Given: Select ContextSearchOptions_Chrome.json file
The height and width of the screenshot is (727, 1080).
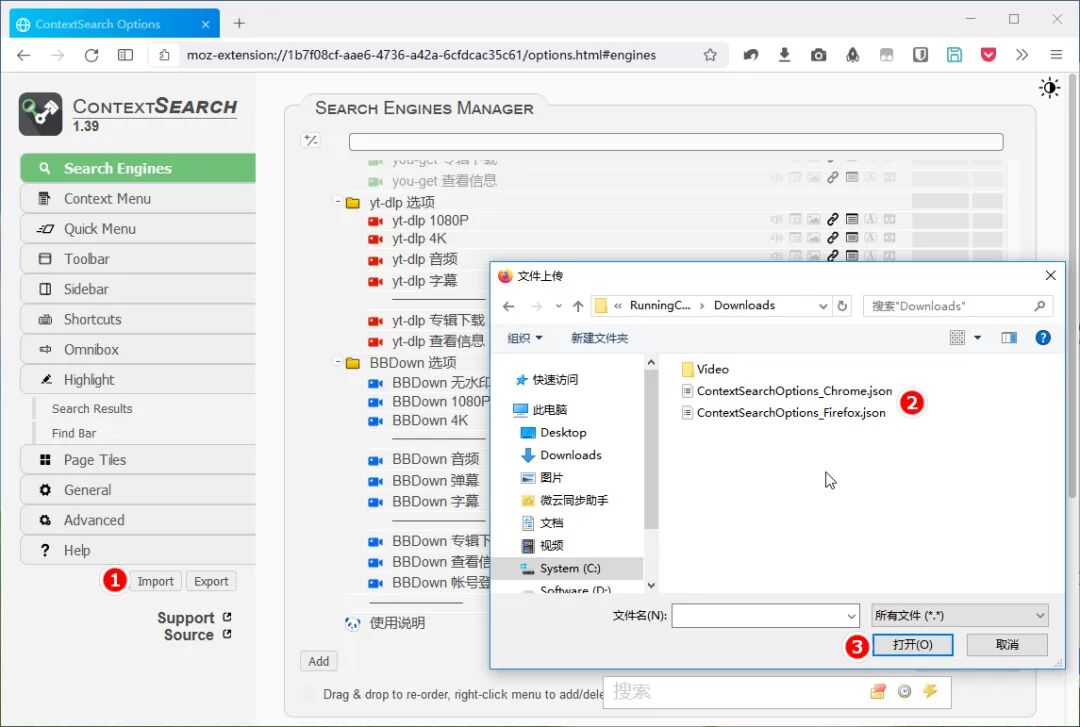Looking at the screenshot, I should click(787, 391).
